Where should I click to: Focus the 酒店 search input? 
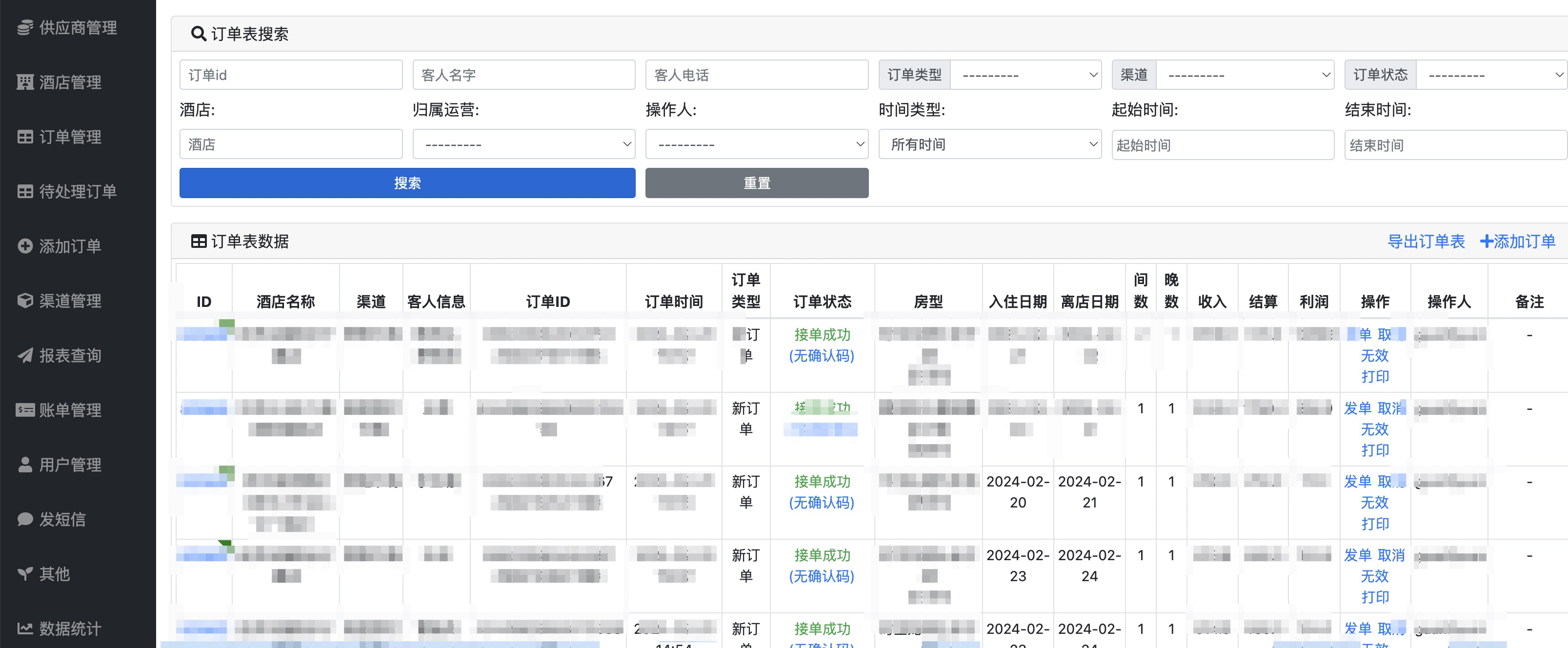[x=291, y=144]
